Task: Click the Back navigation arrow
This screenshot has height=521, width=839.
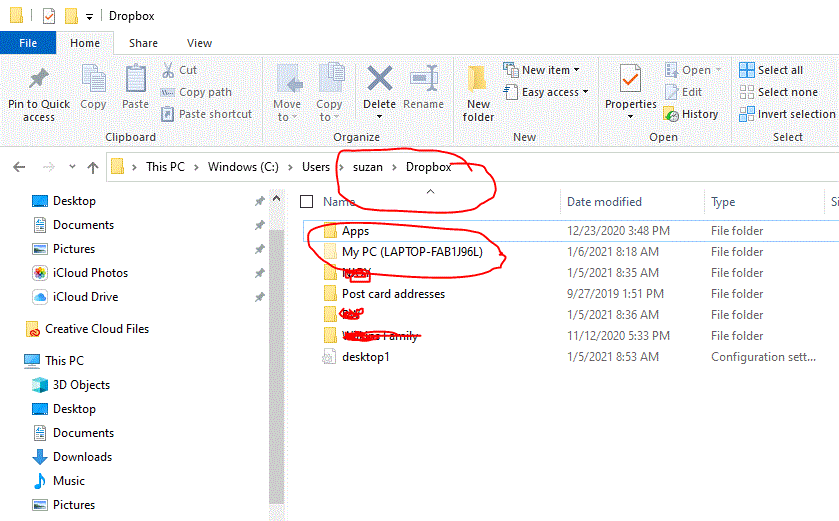Action: coord(19,167)
